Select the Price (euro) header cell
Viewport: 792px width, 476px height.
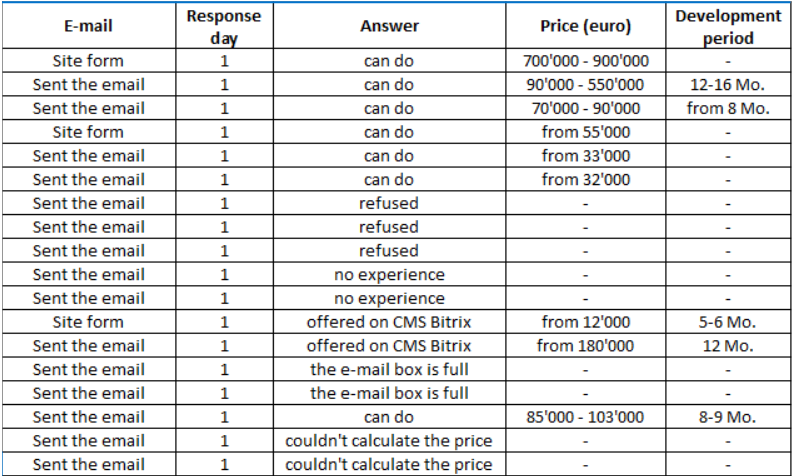coord(585,27)
